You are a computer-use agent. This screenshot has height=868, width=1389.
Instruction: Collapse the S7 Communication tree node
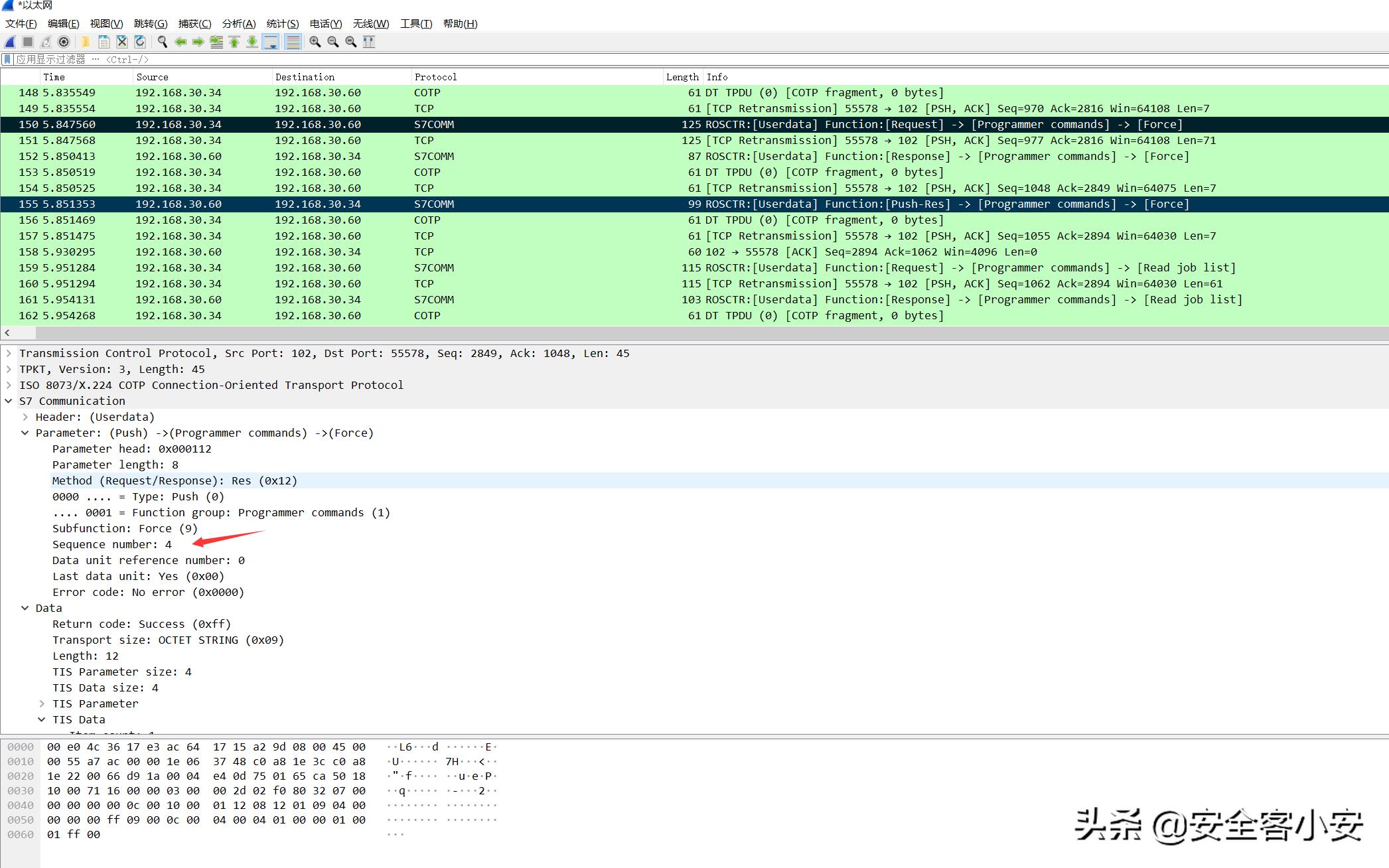[9, 401]
